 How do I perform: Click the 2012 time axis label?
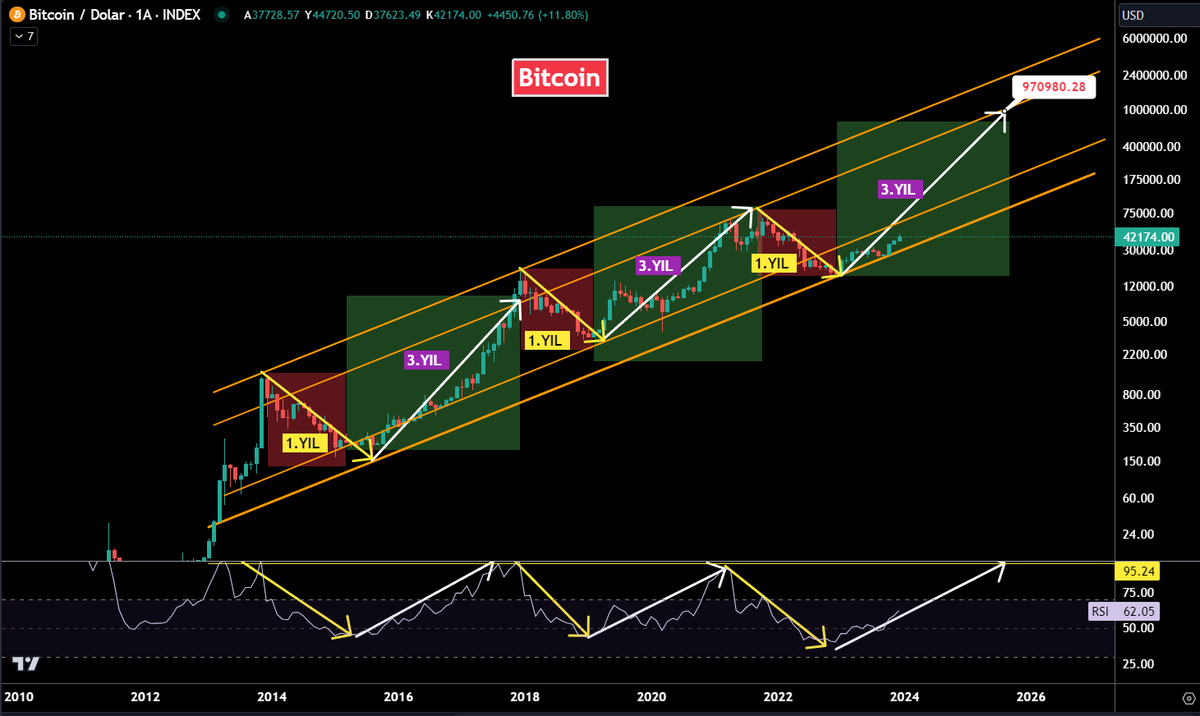(x=146, y=696)
